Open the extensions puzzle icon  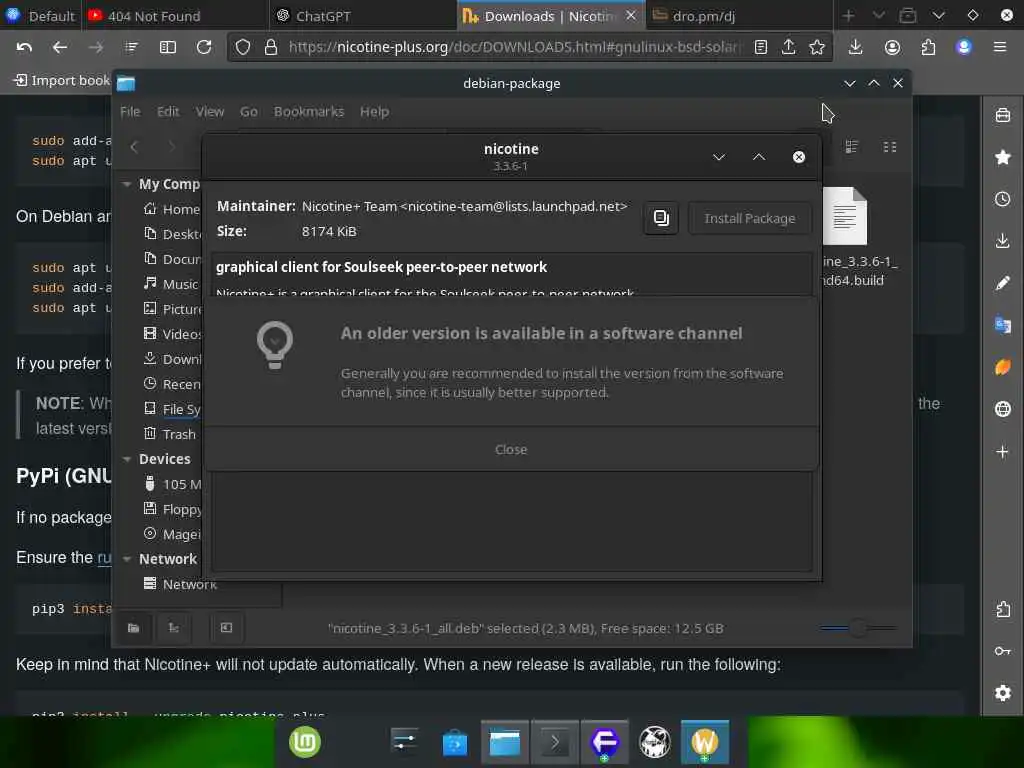(928, 47)
